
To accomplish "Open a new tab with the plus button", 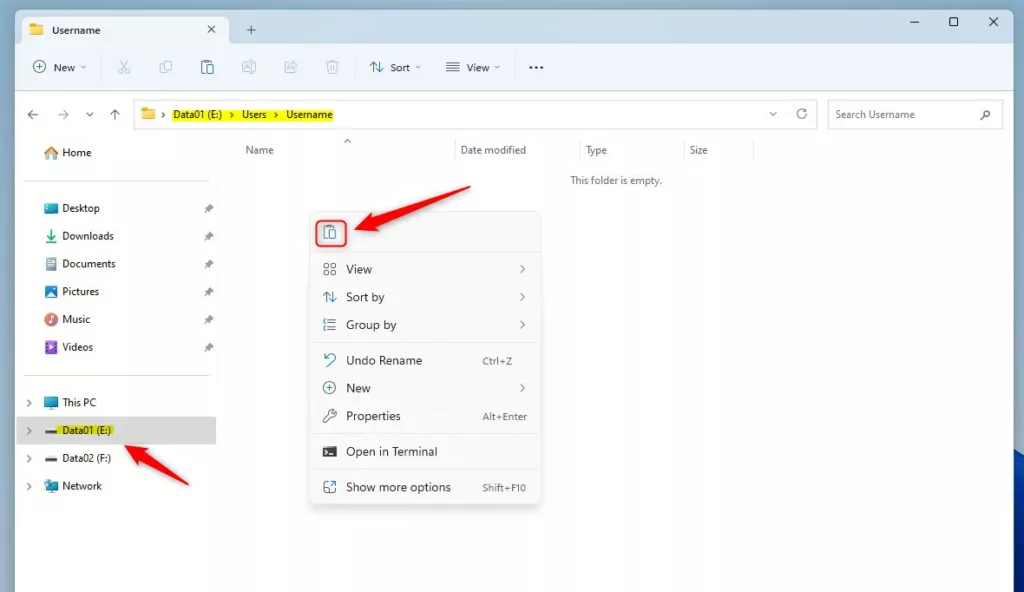I will pos(251,29).
